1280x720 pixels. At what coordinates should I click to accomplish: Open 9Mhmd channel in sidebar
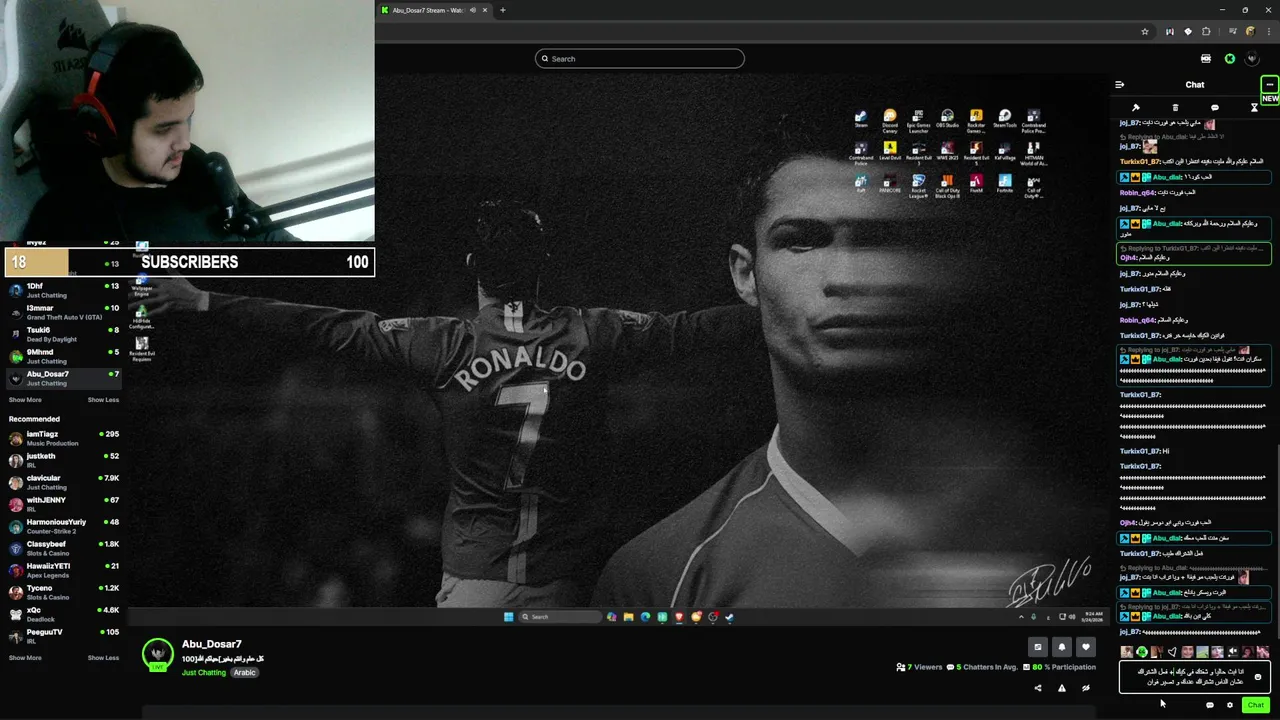(63, 356)
